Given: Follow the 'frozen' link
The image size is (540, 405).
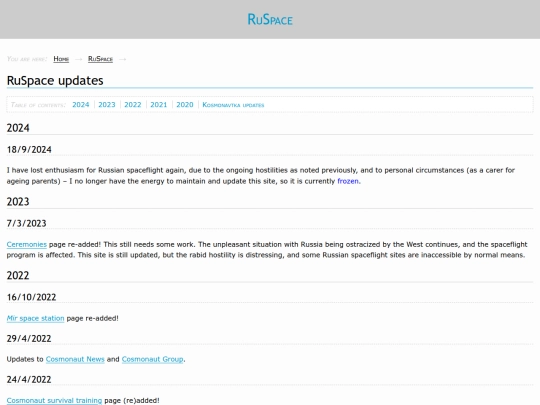Looking at the screenshot, I should pos(348,181).
